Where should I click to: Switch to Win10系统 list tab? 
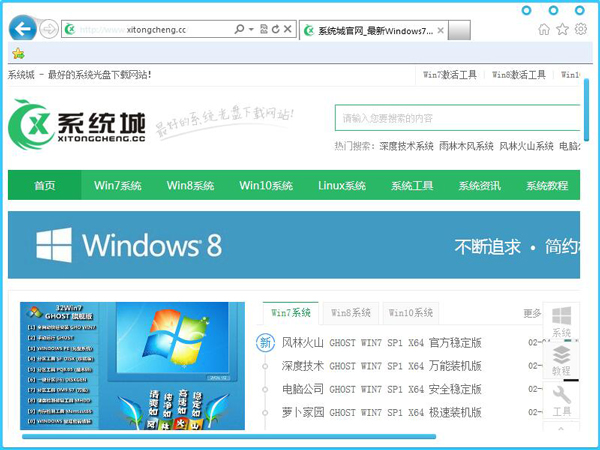(x=411, y=313)
